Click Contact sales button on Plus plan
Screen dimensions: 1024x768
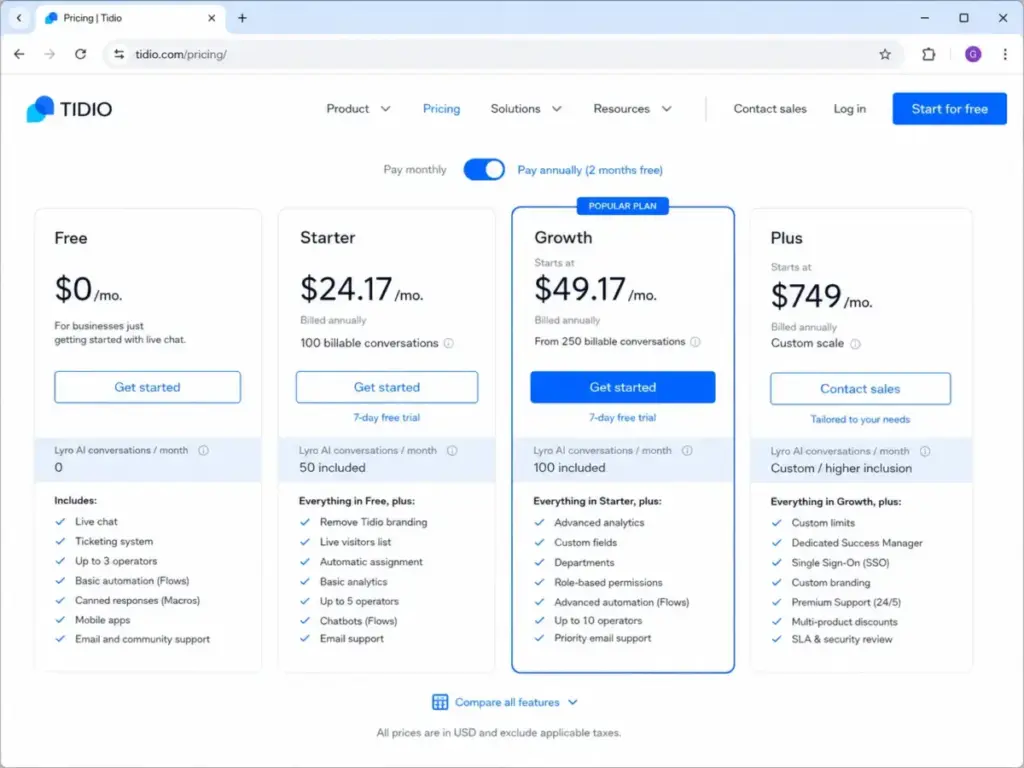point(860,389)
